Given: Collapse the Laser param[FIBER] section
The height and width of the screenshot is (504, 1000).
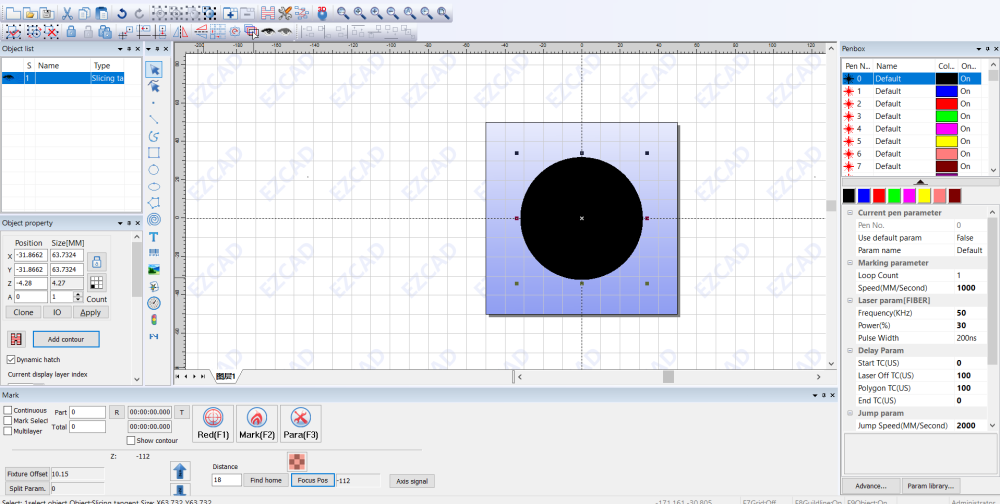Looking at the screenshot, I should point(849,300).
